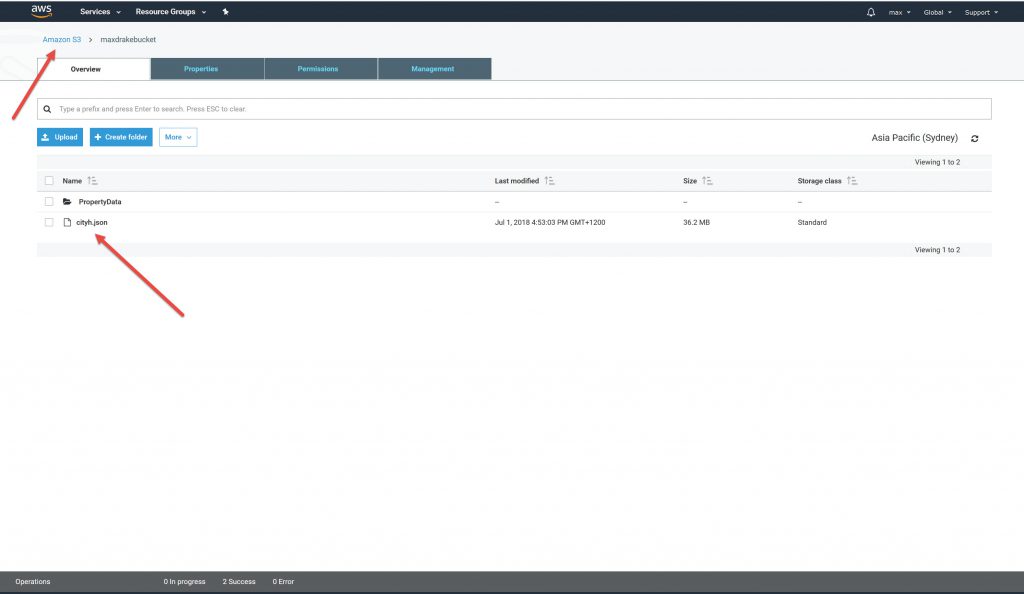Sort by Name using sort icon
The height and width of the screenshot is (594, 1024).
[93, 181]
